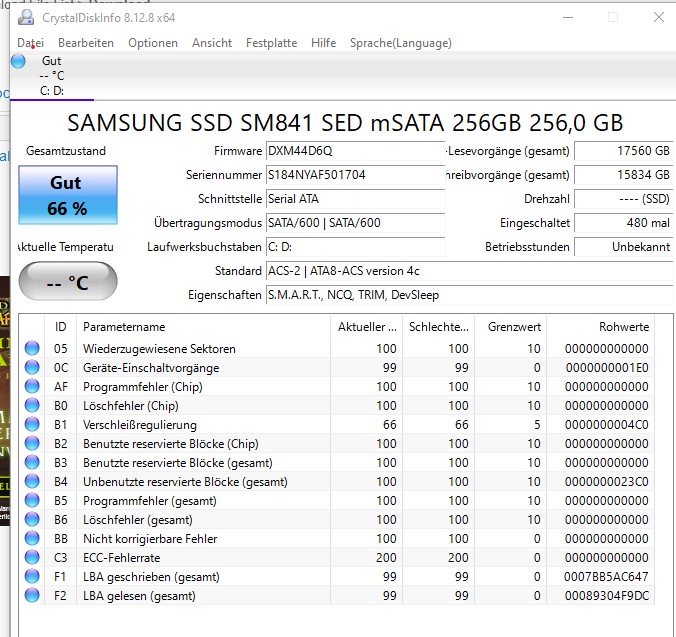Image resolution: width=676 pixels, height=637 pixels.
Task: Click status orb for C3 ECC-Fehlerrate
Action: click(x=32, y=557)
